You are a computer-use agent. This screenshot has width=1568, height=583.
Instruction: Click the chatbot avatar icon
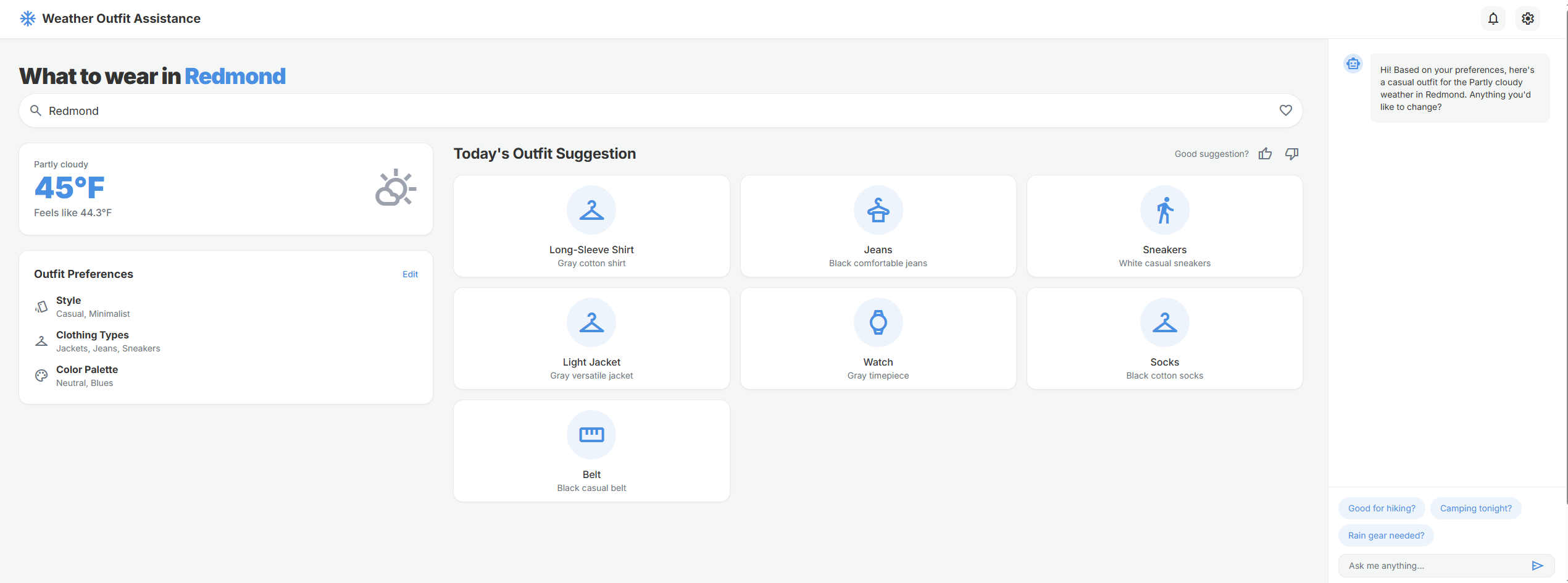(x=1353, y=63)
